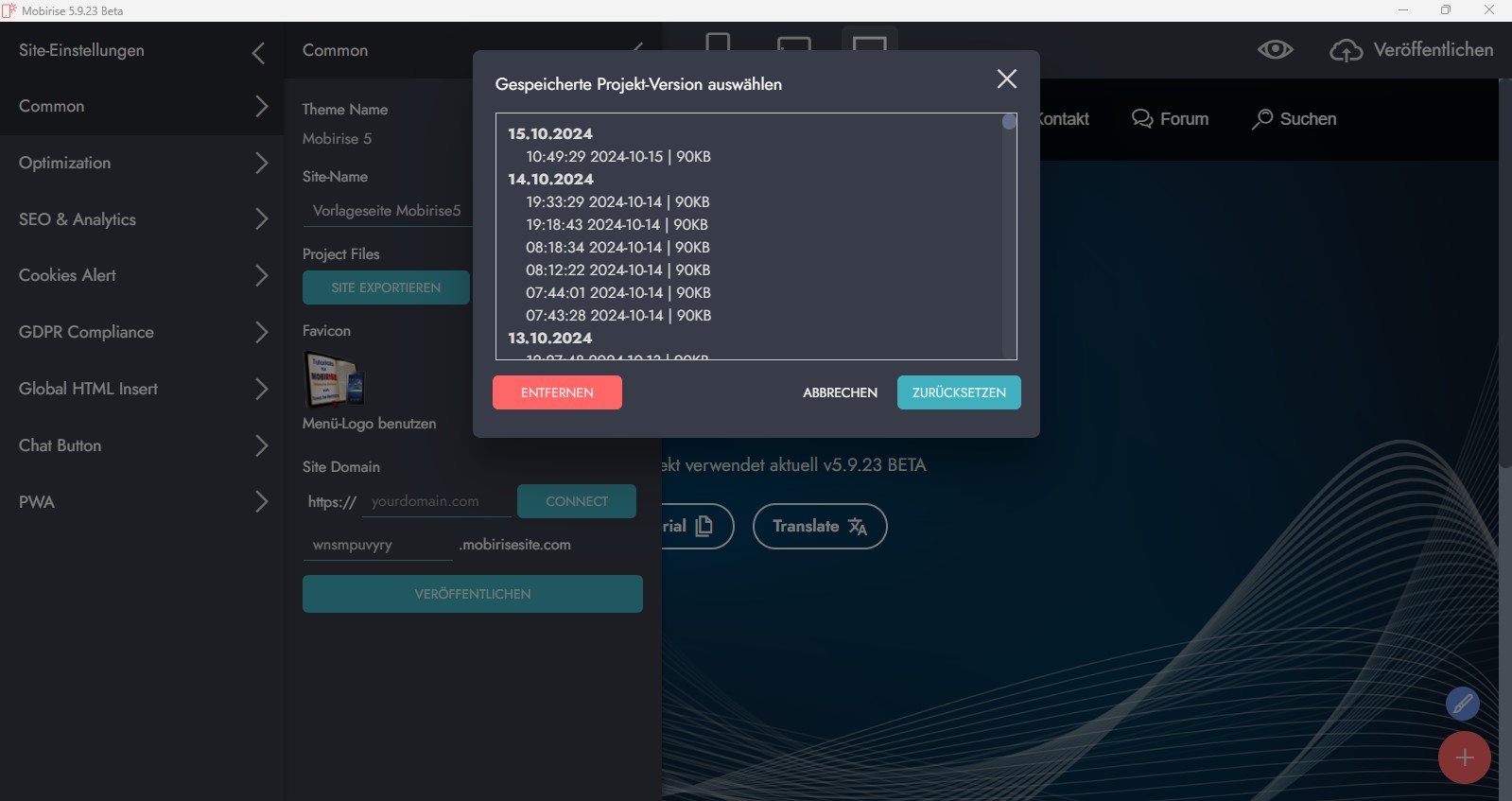Click the Suchen magnifier icon
Screen dimensions: 1512x801
1262,119
